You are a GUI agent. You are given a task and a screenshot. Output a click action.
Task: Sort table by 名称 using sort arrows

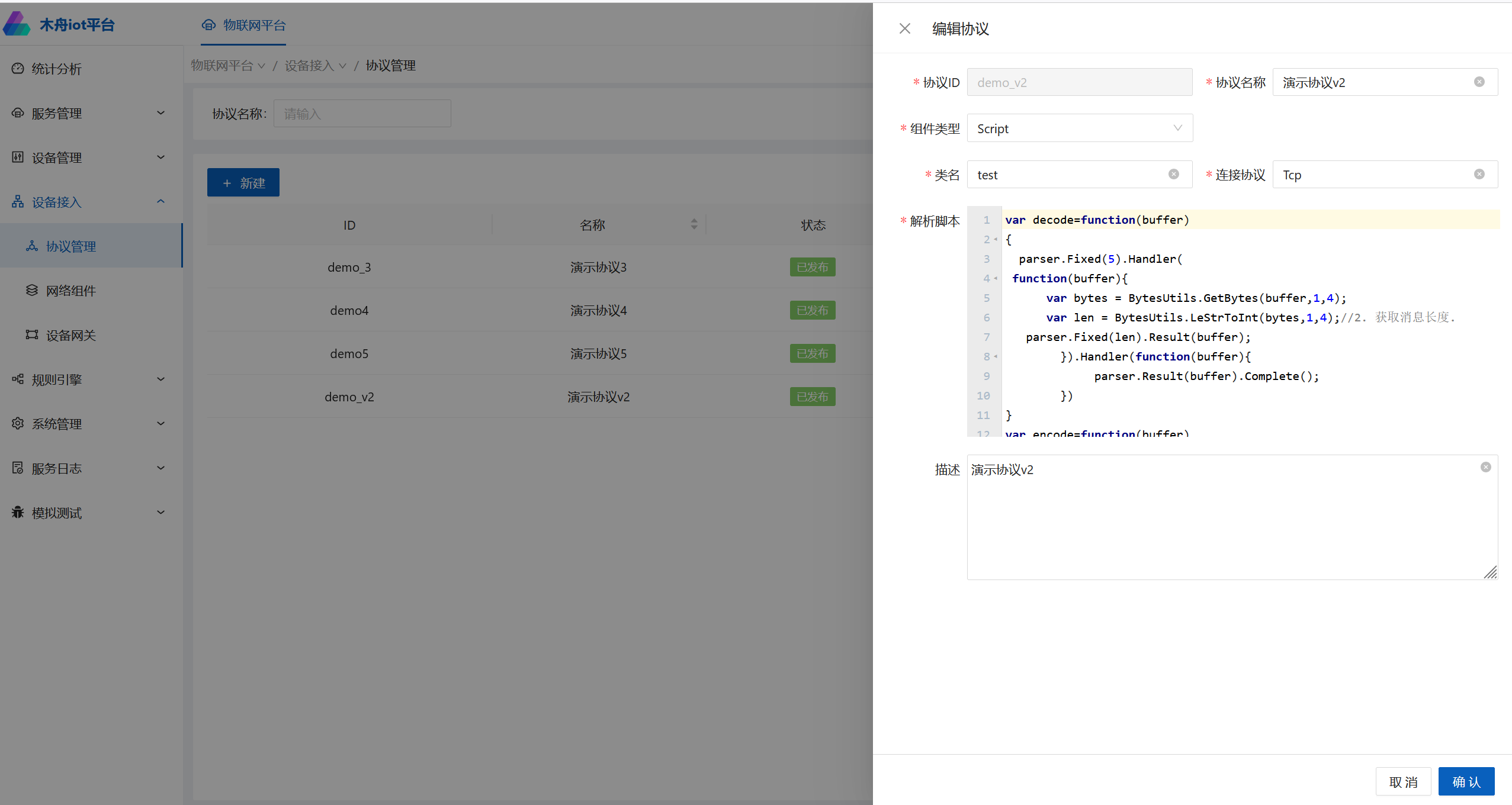[x=694, y=224]
